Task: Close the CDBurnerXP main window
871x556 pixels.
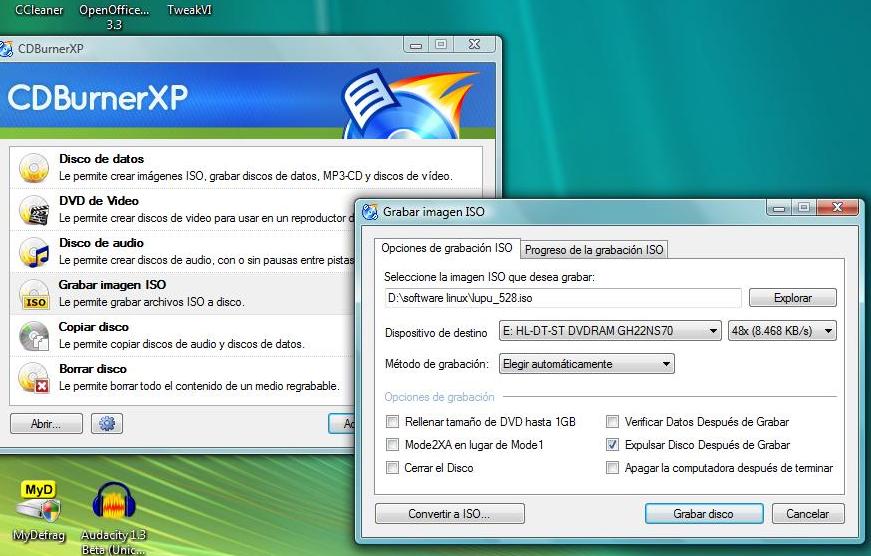Action: [x=474, y=44]
